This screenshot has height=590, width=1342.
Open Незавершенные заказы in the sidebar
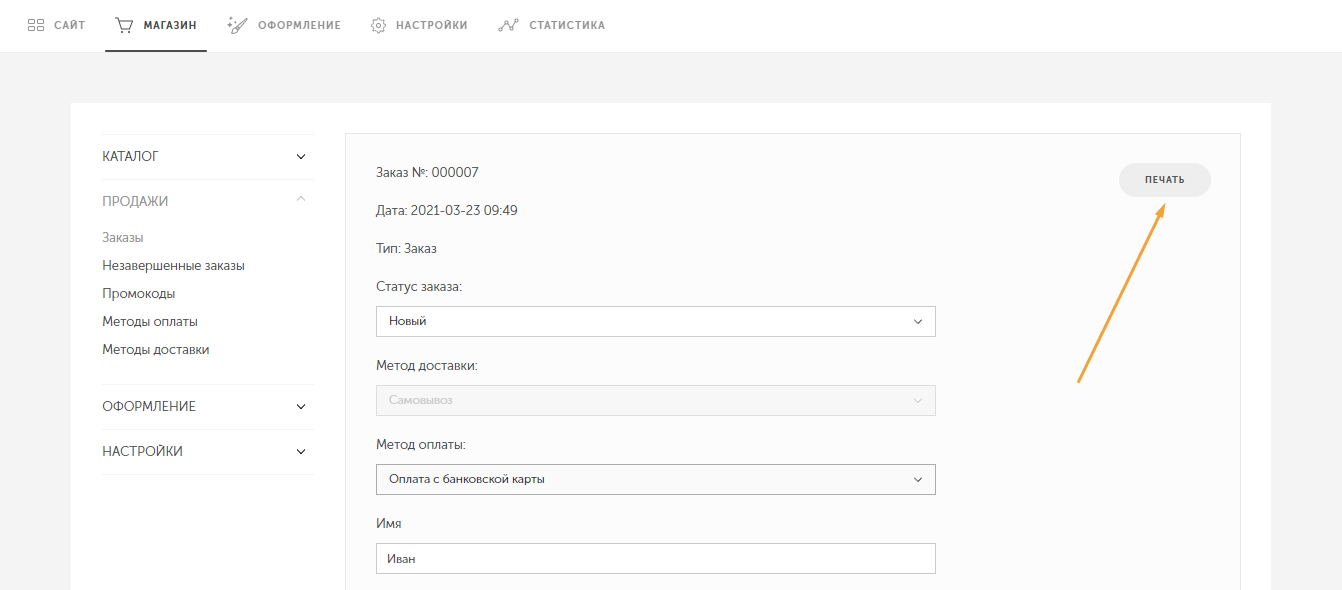(173, 266)
